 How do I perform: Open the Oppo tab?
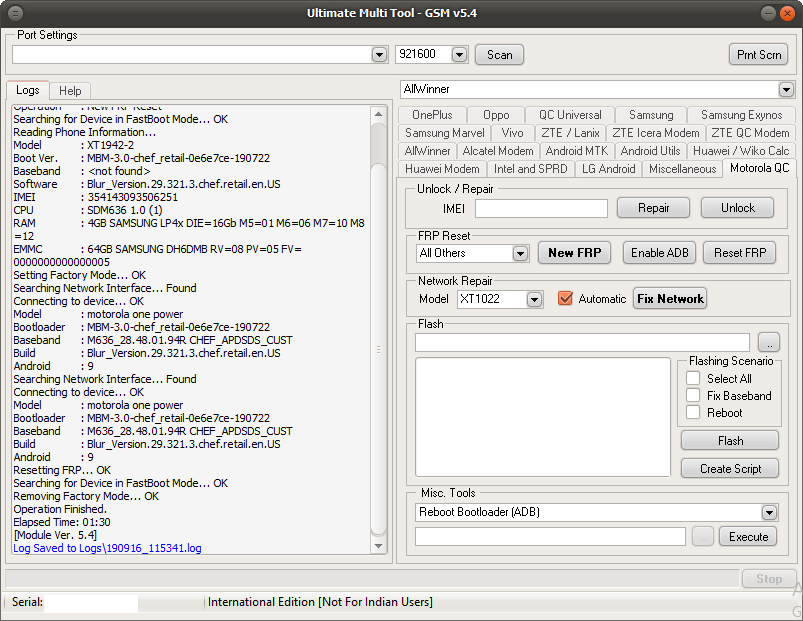(x=496, y=115)
